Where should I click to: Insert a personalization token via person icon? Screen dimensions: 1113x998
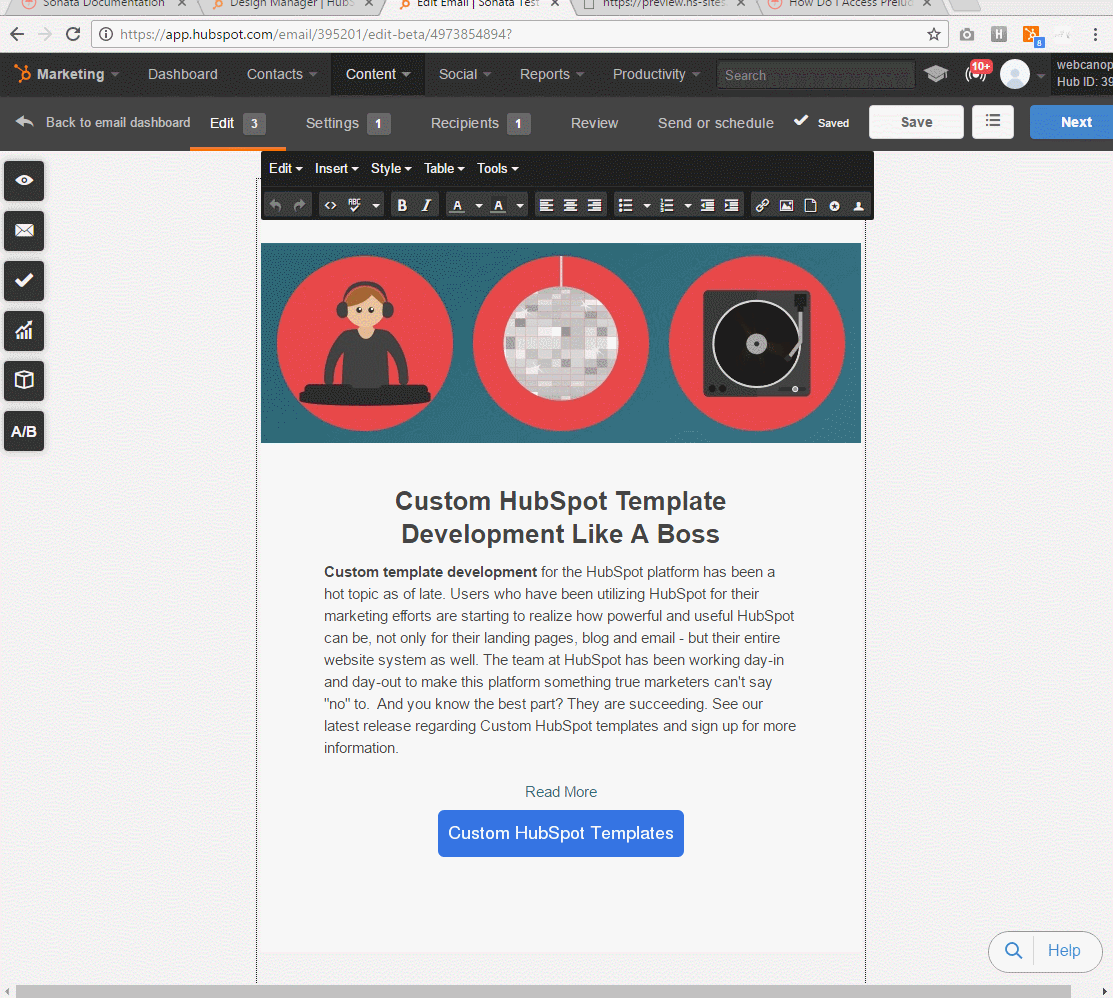(859, 206)
